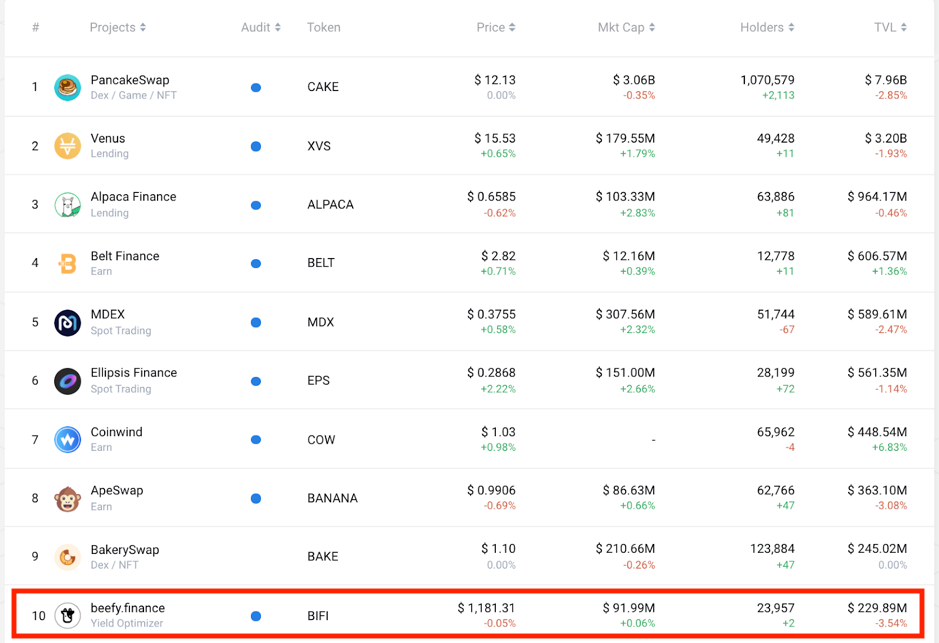Click the Coinwind logo icon
The height and width of the screenshot is (643, 939).
click(67, 440)
